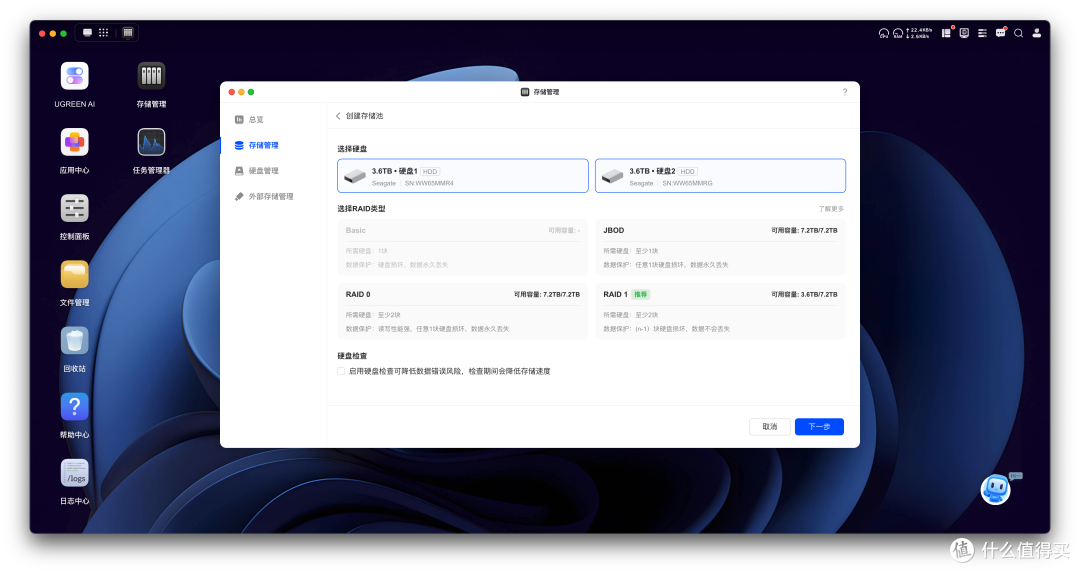1080x573 pixels.
Task: Click the SN:WW65MMR4 serial text
Action: [x=429, y=183]
